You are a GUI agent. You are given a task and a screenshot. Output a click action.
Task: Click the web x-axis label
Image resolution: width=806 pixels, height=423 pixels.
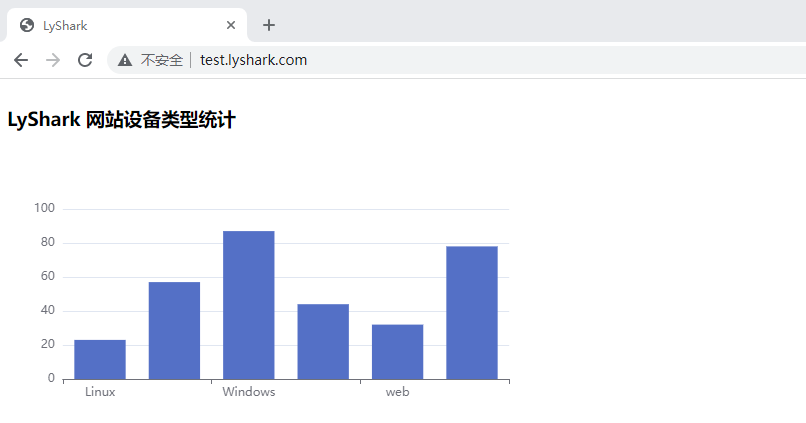pos(397,392)
